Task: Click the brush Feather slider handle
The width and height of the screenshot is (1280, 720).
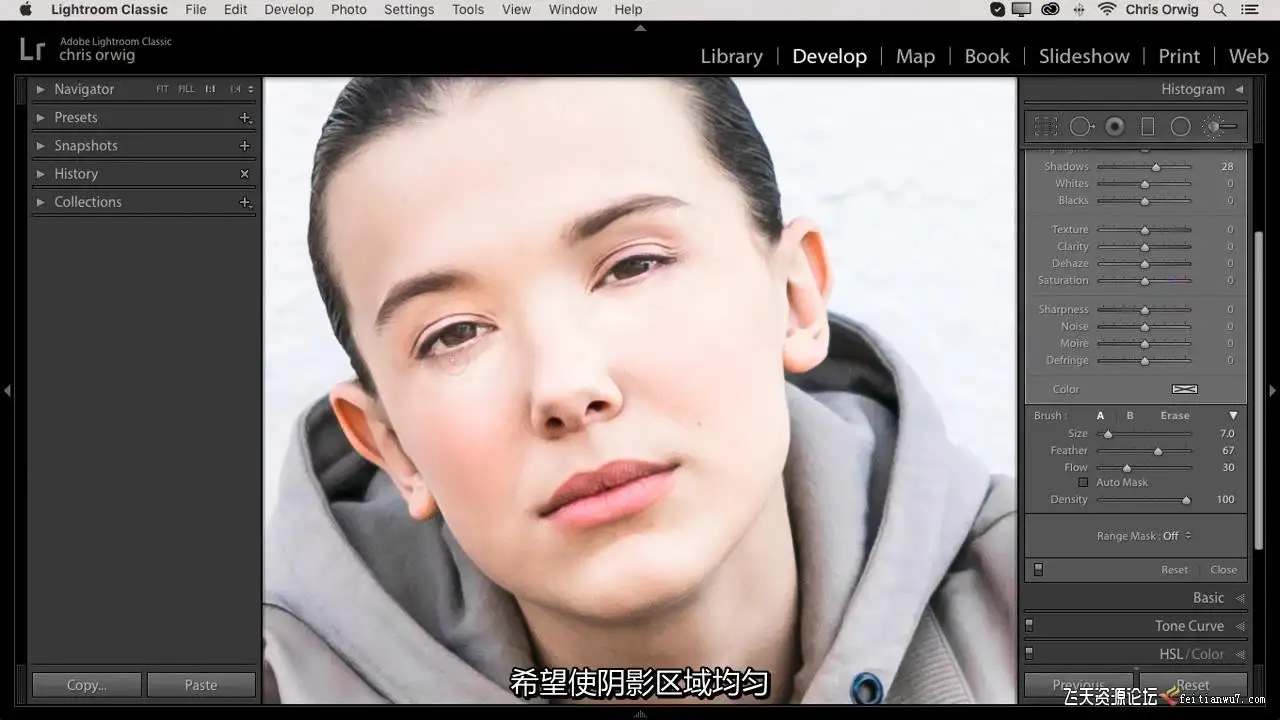Action: click(x=1158, y=451)
